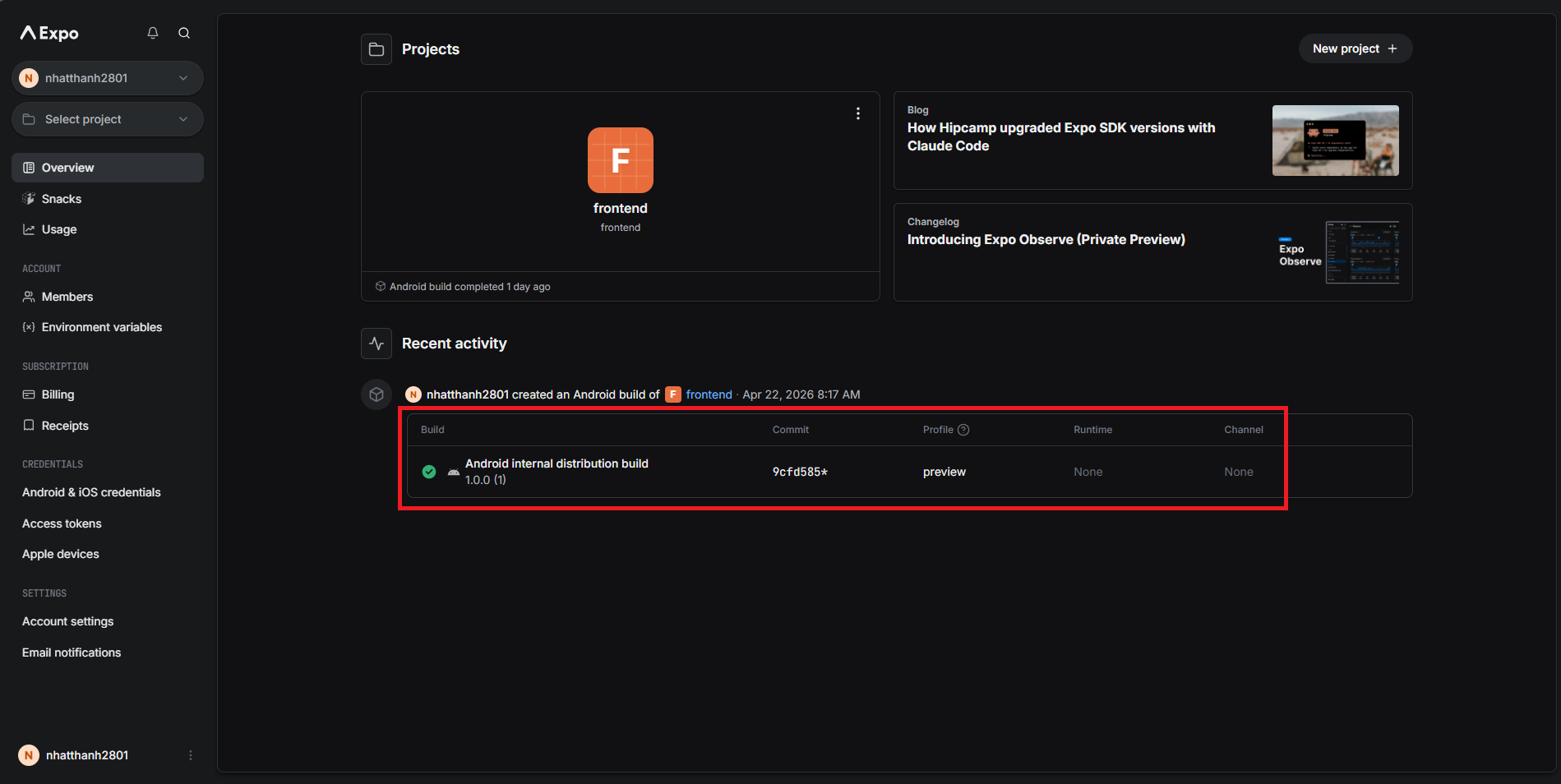Click green build success check icon

429,472
